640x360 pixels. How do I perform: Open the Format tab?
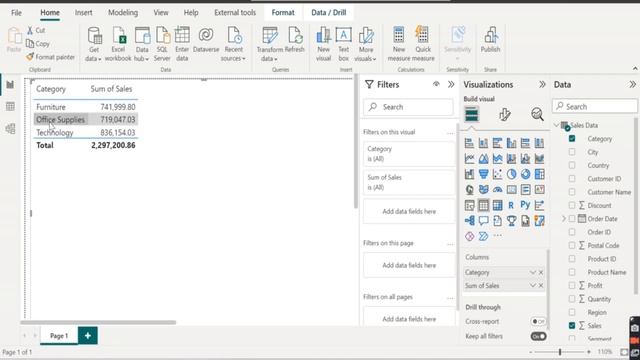point(283,13)
